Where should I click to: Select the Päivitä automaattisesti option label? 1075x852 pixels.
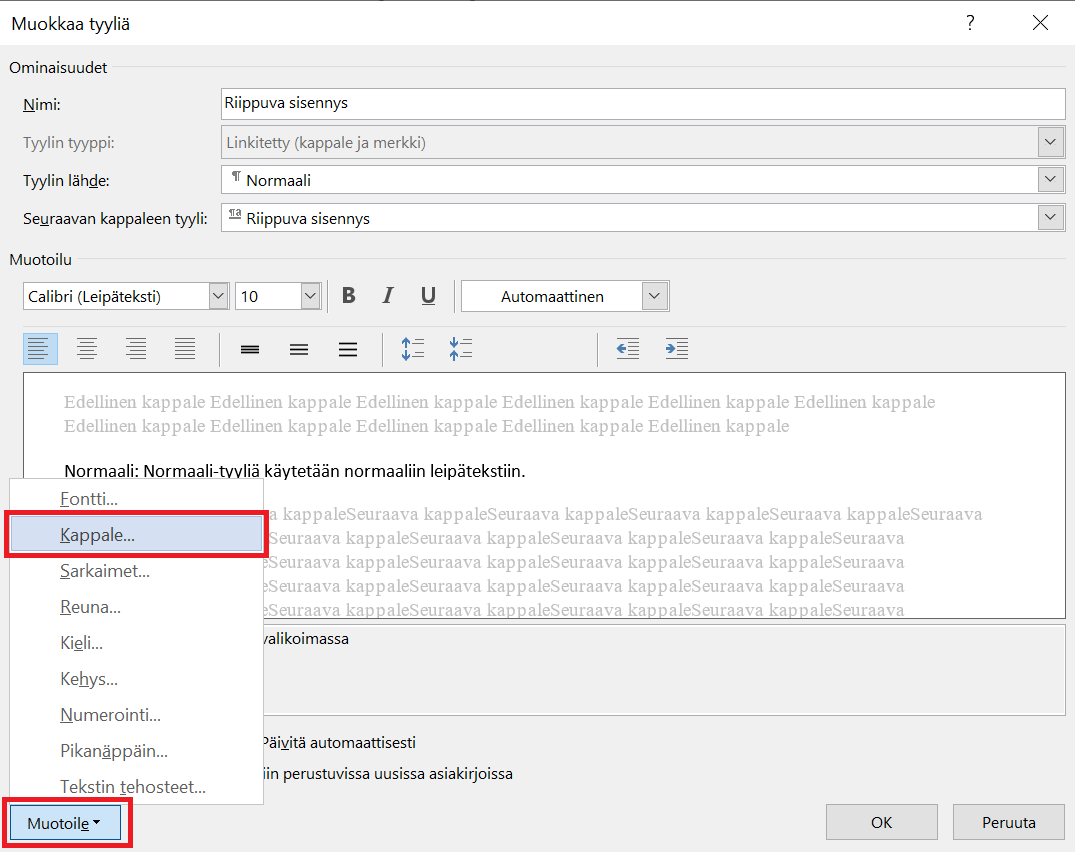pos(339,742)
